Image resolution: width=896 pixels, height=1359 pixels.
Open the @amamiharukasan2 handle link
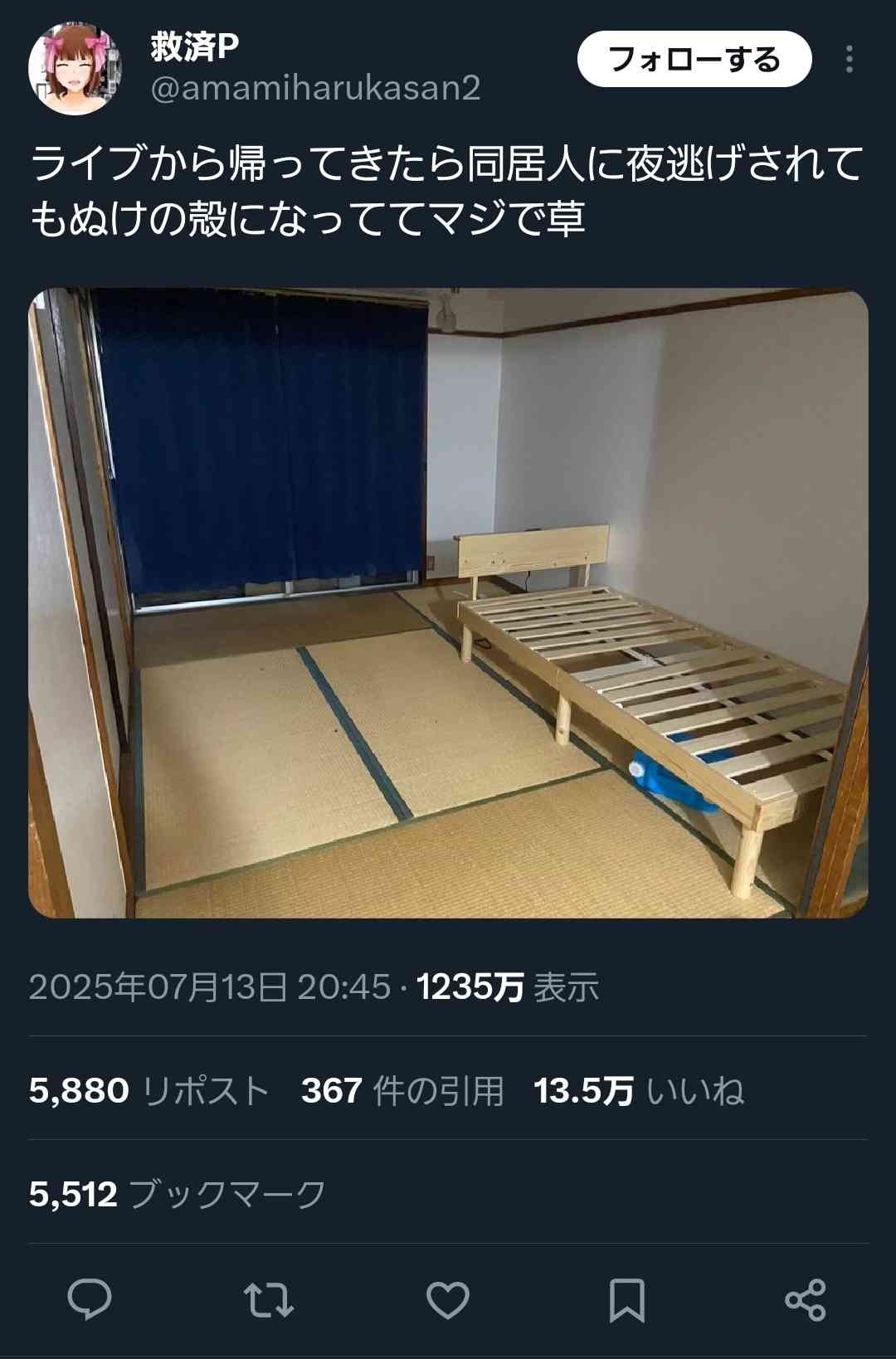click(x=315, y=88)
